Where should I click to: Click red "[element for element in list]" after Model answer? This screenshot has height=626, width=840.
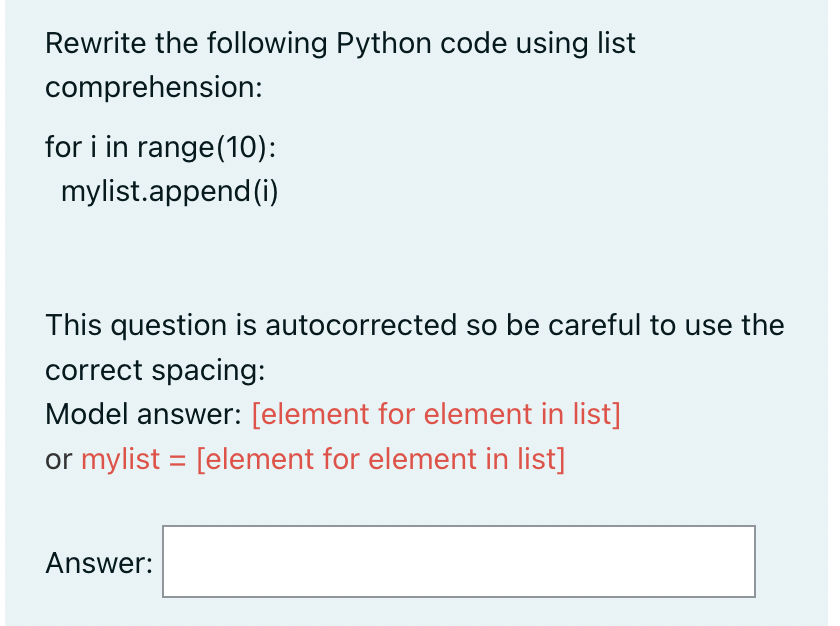(x=436, y=414)
